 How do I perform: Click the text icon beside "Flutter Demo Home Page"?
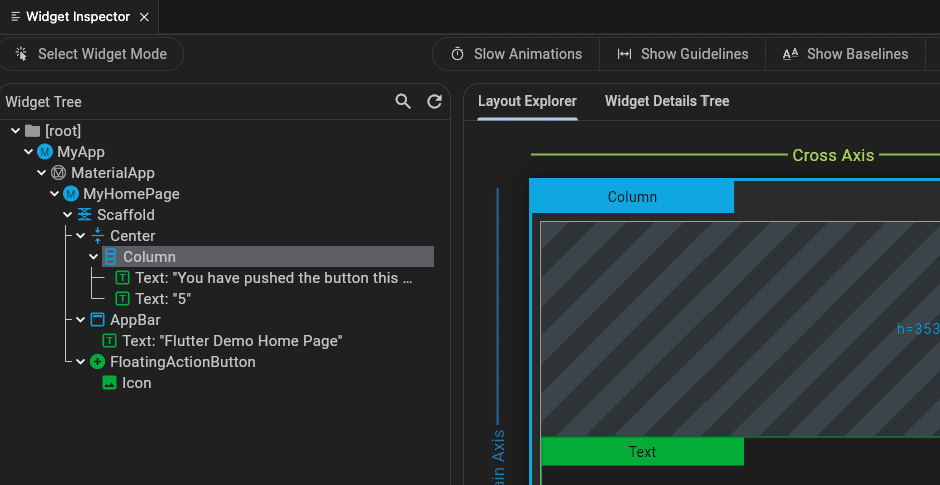[109, 341]
